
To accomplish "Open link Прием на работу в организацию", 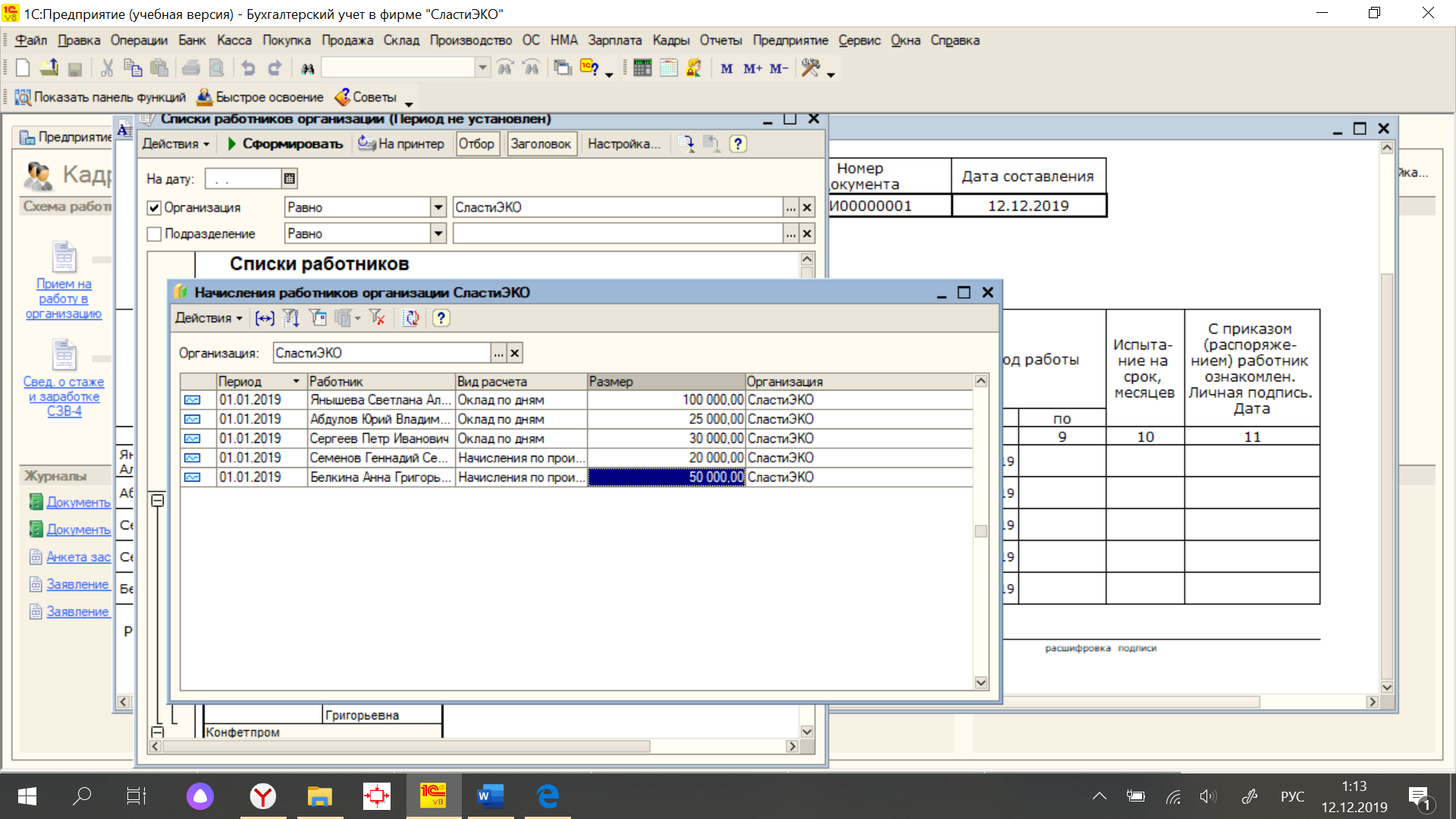I will click(x=64, y=299).
